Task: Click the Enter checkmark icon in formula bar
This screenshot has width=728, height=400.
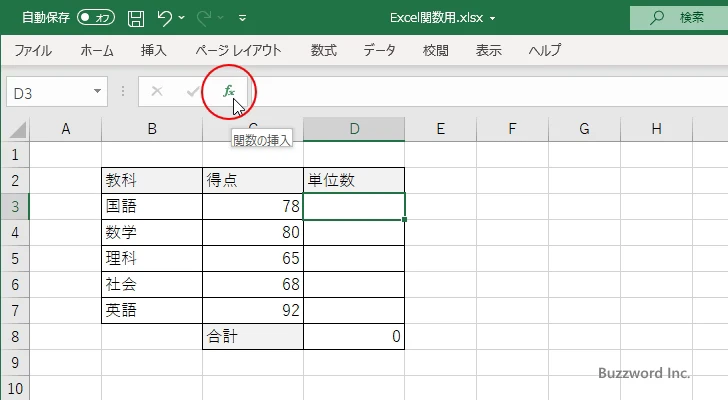Action: 193,91
